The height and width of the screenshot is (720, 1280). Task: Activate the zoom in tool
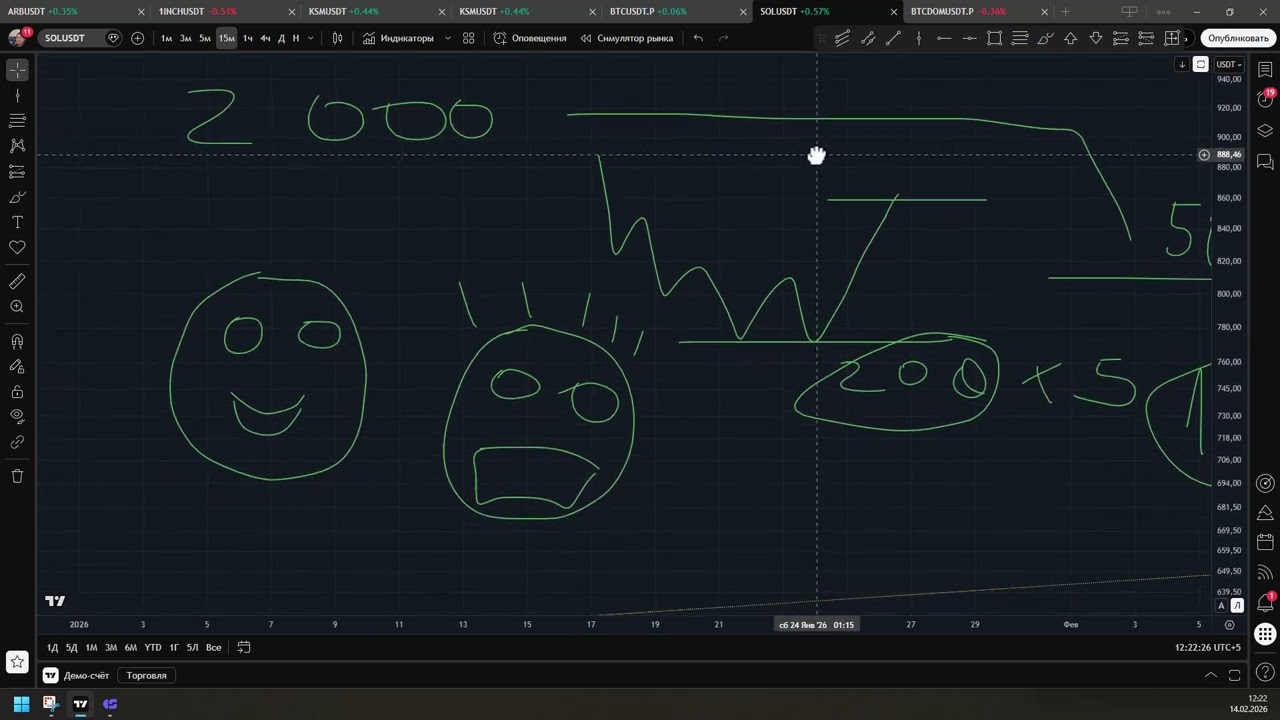(17, 307)
